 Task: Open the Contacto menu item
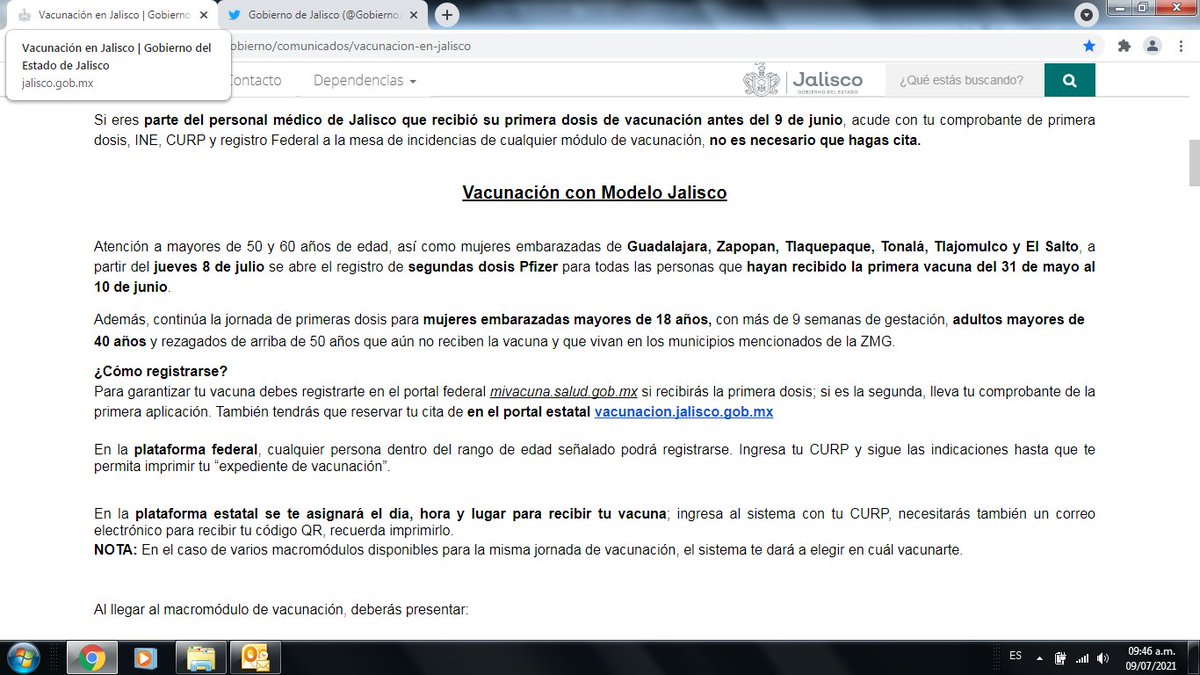256,80
